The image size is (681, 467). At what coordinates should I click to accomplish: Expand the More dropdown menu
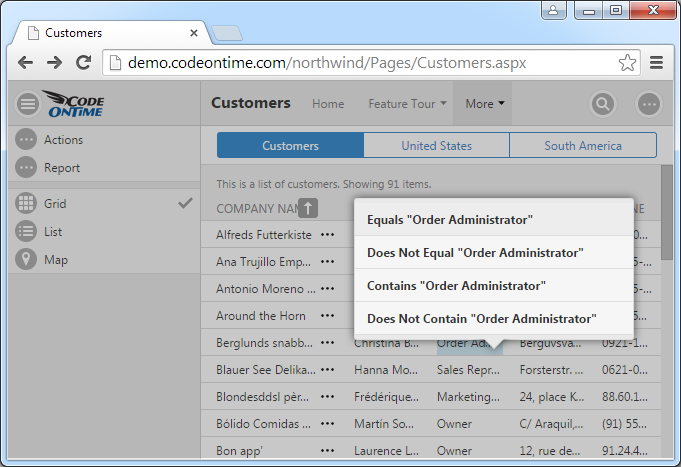[485, 104]
